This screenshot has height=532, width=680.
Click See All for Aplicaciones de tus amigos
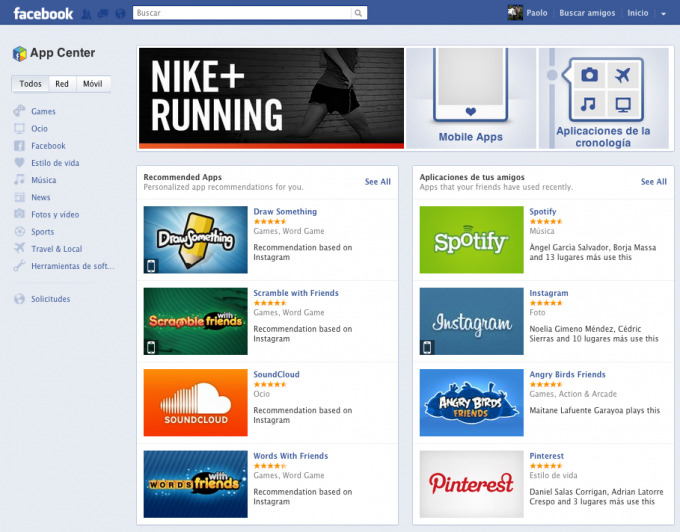click(653, 182)
